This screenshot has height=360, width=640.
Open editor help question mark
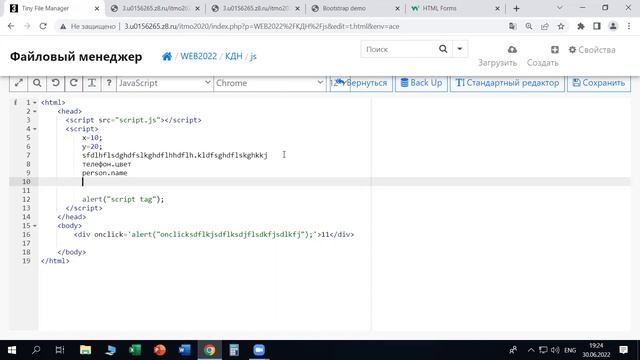point(109,83)
